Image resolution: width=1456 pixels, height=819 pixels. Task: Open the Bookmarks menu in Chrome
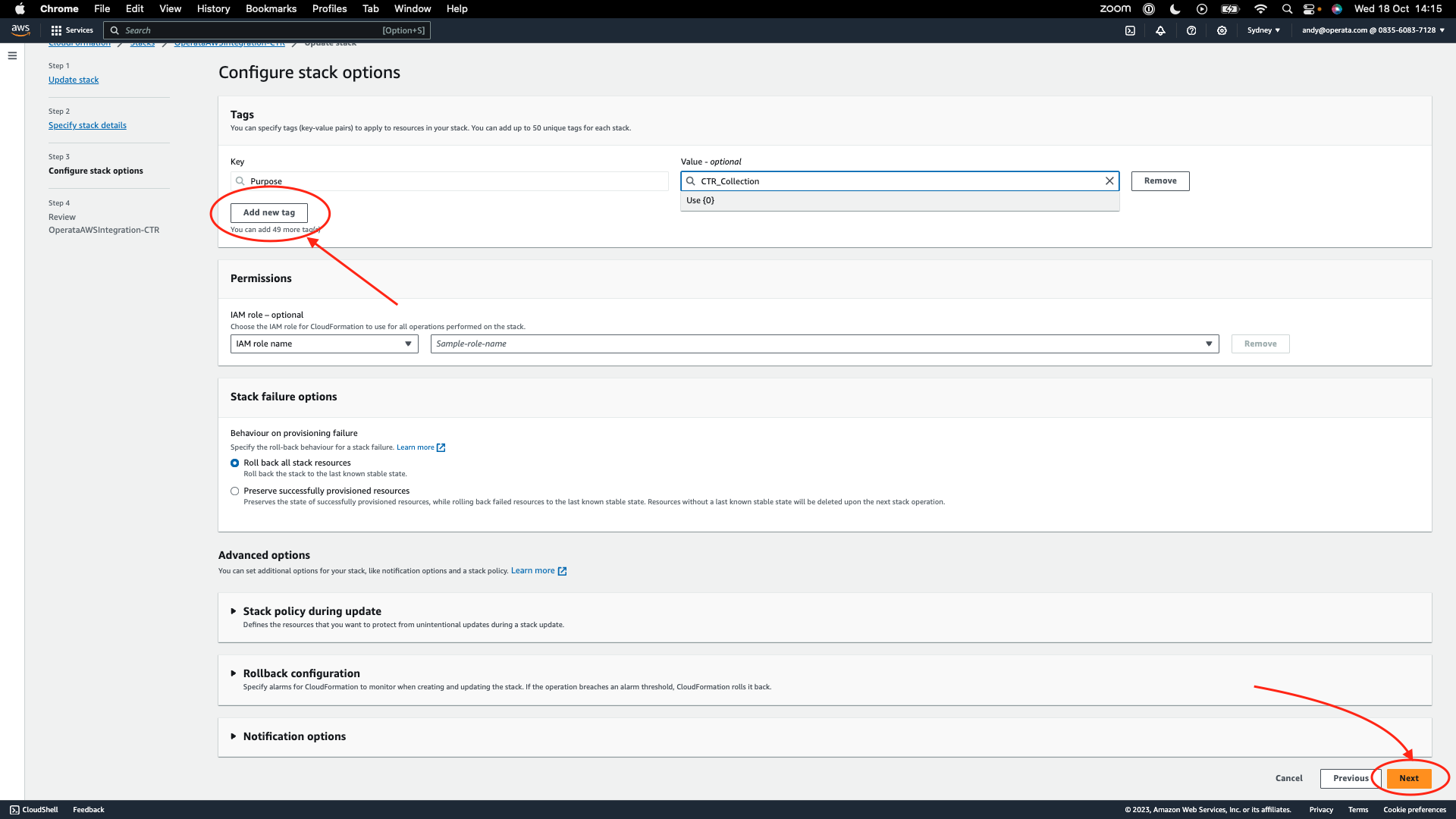(x=271, y=9)
